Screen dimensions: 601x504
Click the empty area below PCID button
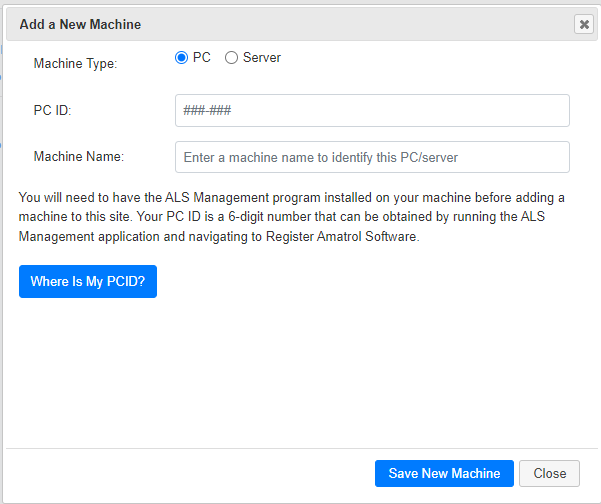[302, 372]
